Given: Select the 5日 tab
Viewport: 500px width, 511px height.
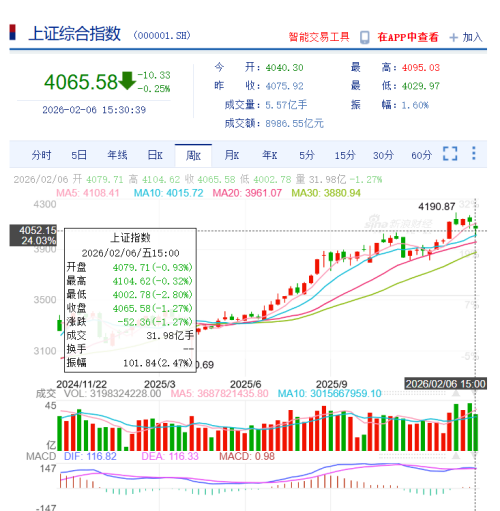Looking at the screenshot, I should (79, 155).
